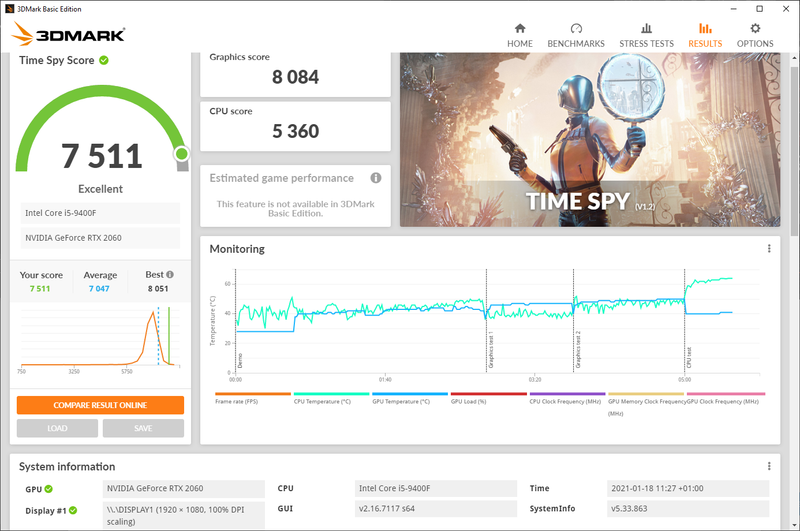This screenshot has width=800, height=531.
Task: Click the CPU value in System information
Action: 436,488
